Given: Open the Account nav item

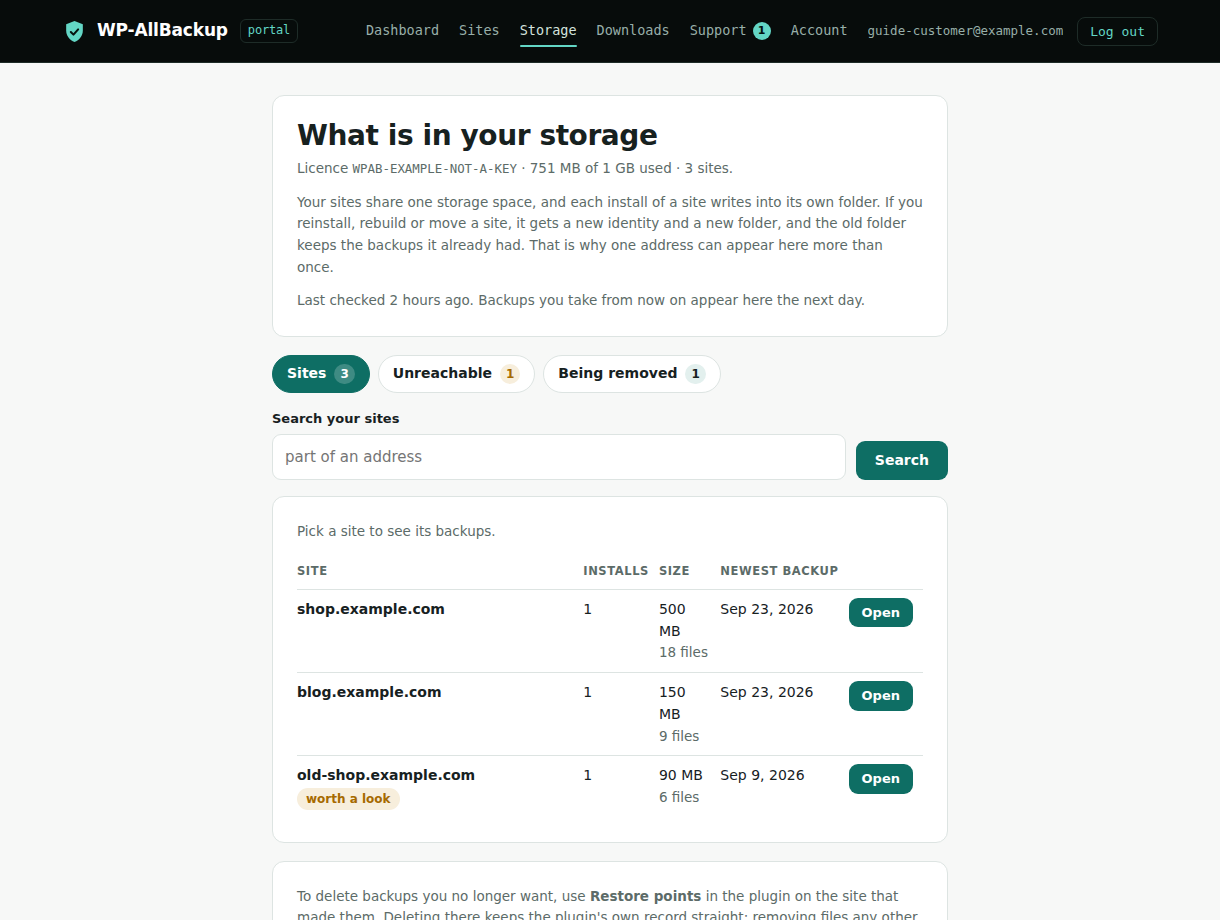Looking at the screenshot, I should (x=819, y=31).
